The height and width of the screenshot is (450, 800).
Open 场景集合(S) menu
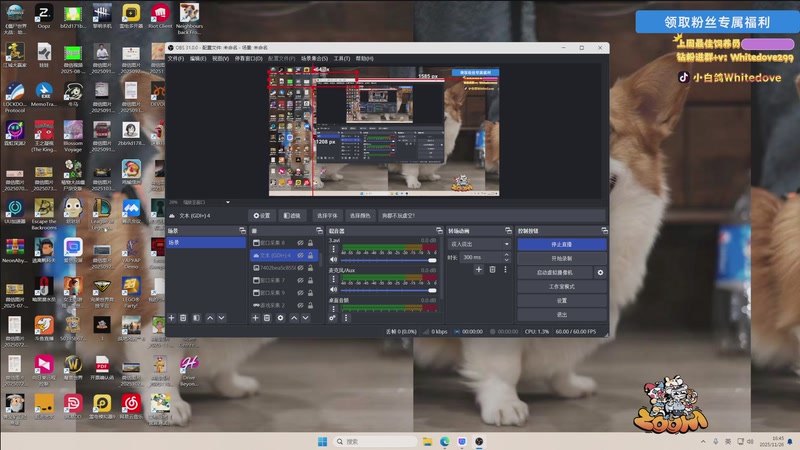(314, 59)
